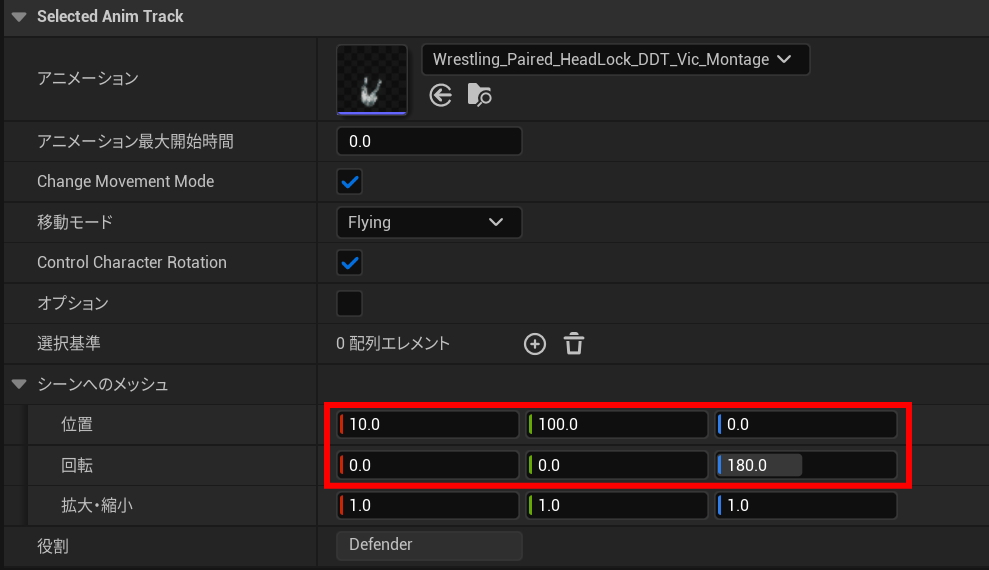Enable the オプション checkbox
989x570 pixels.
point(349,303)
